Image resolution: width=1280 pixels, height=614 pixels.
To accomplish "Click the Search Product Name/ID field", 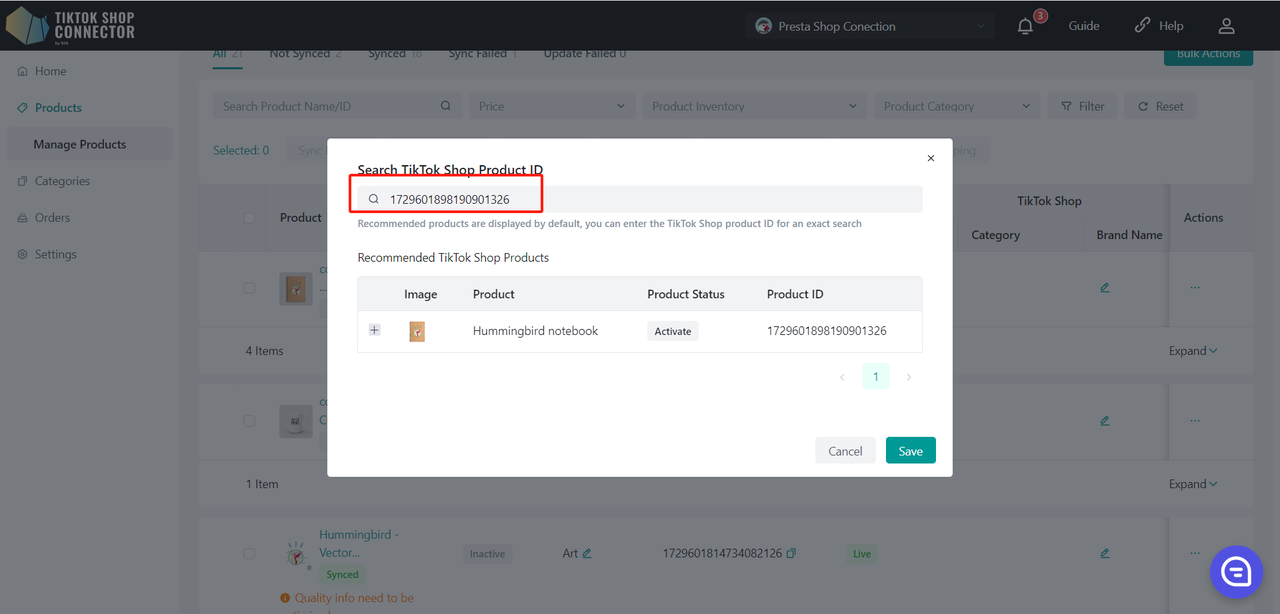I will point(336,106).
